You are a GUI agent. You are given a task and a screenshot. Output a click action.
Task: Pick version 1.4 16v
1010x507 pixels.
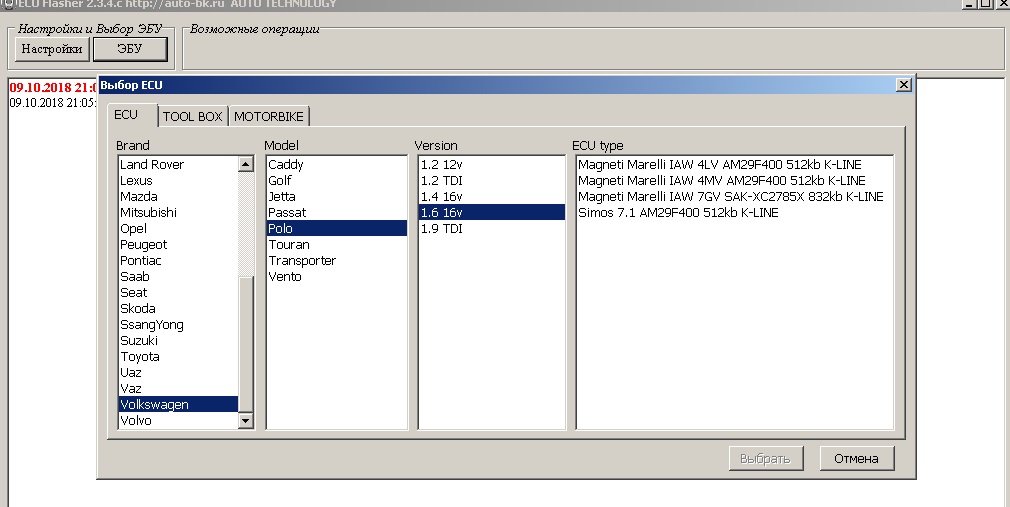(492, 196)
